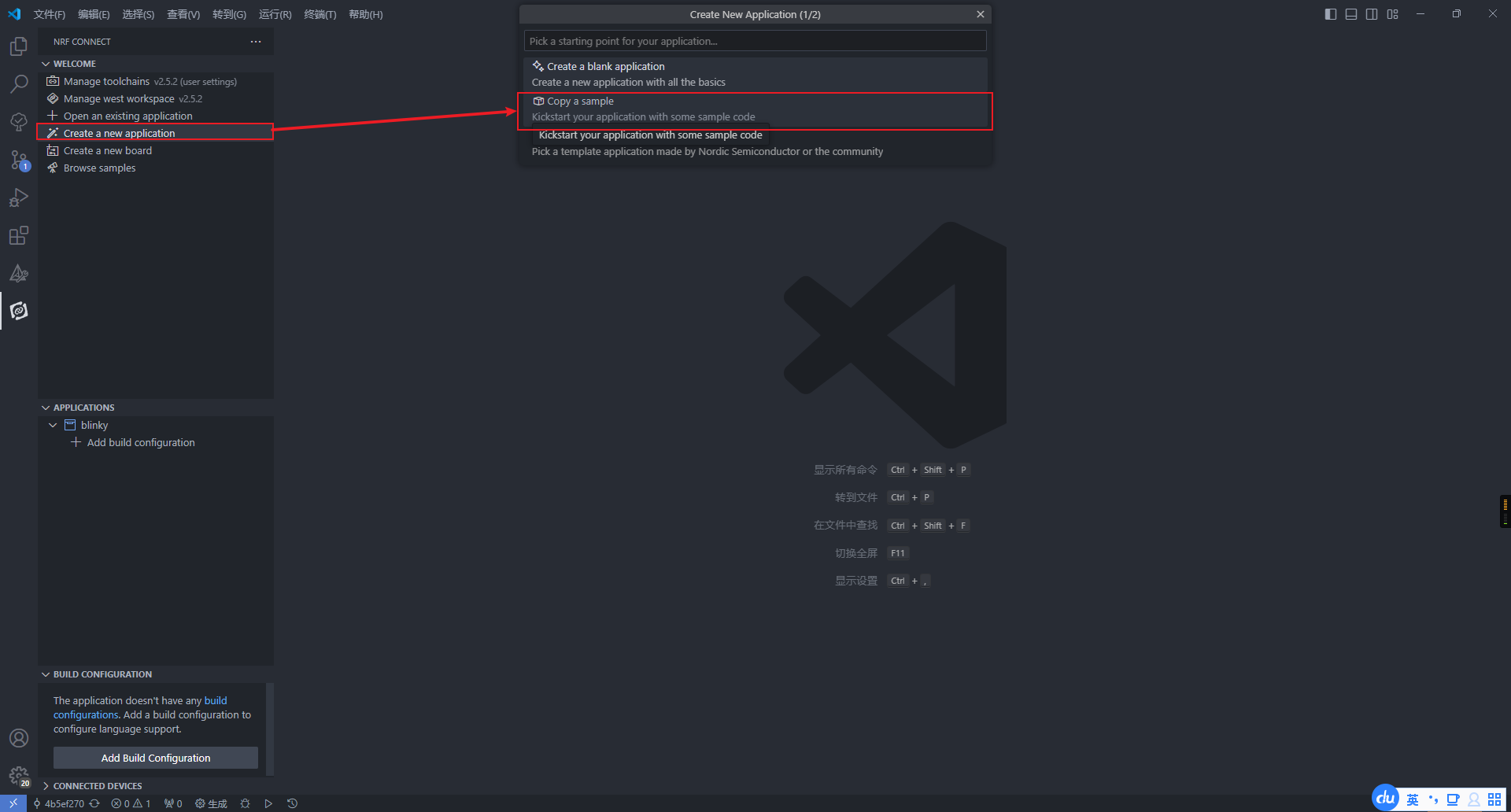
Task: Open the 帮助(H) menu
Action: point(365,14)
